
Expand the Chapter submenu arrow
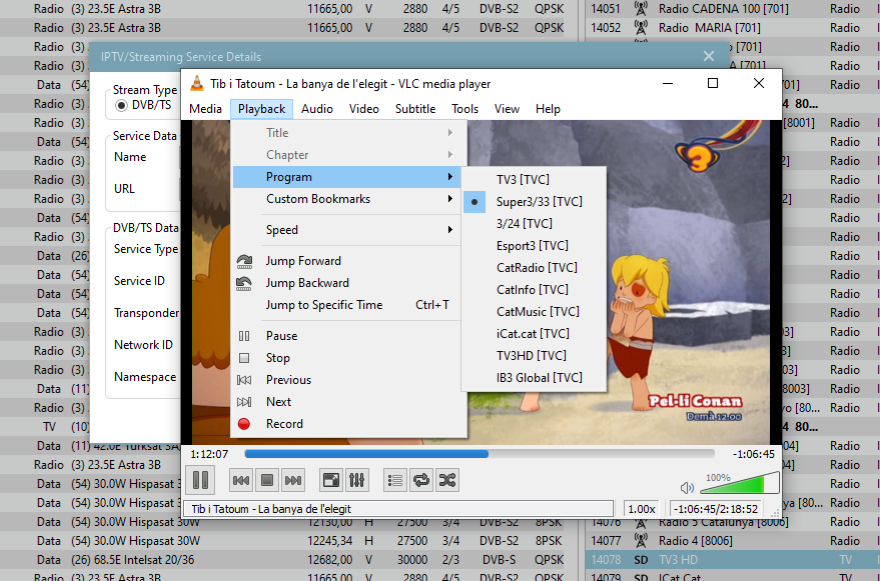[x=450, y=154]
